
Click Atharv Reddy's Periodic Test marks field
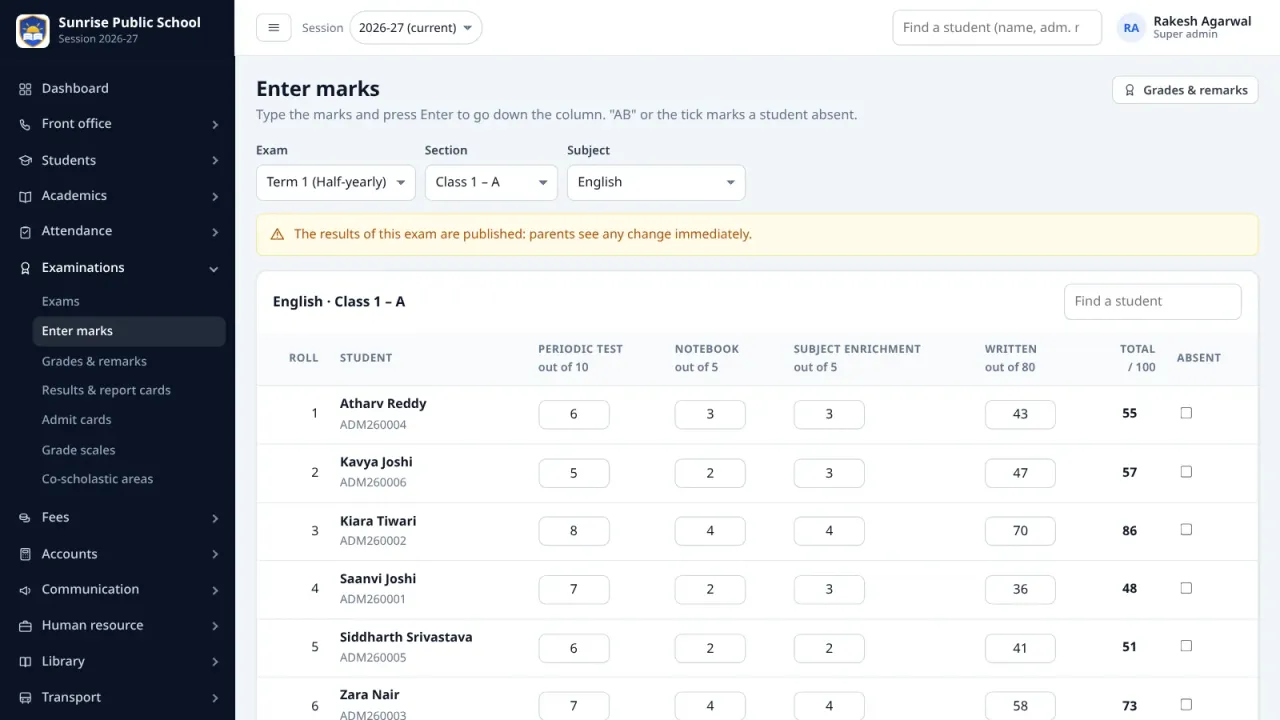click(x=574, y=414)
